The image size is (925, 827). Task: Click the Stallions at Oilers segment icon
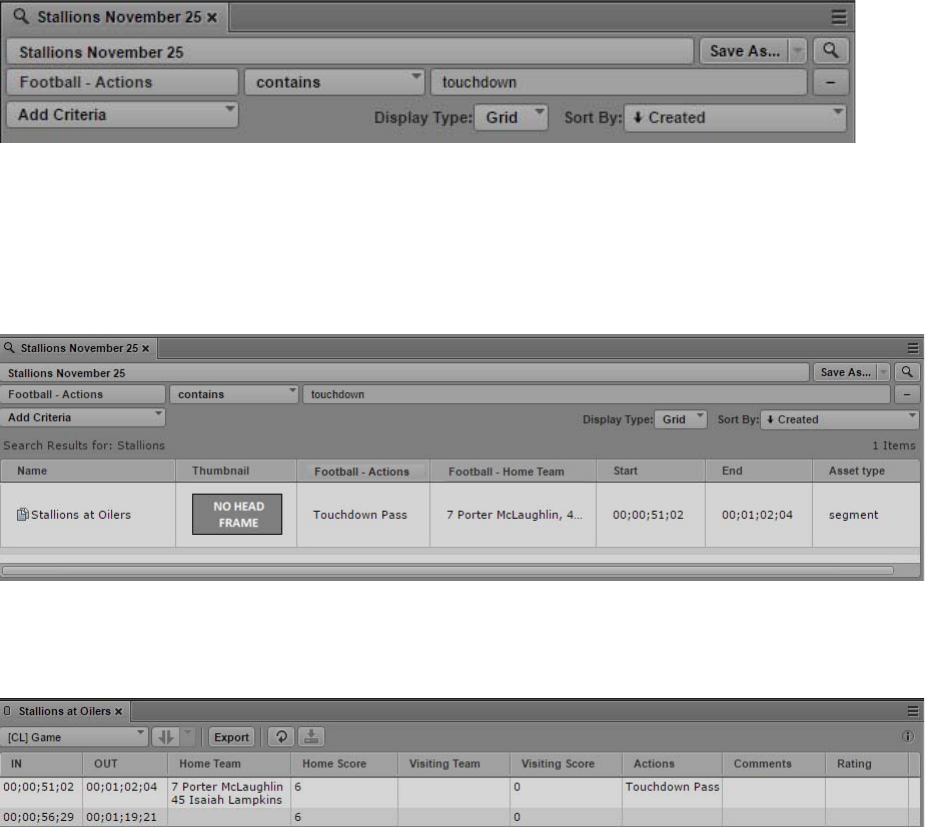pyautogui.click(x=22, y=514)
